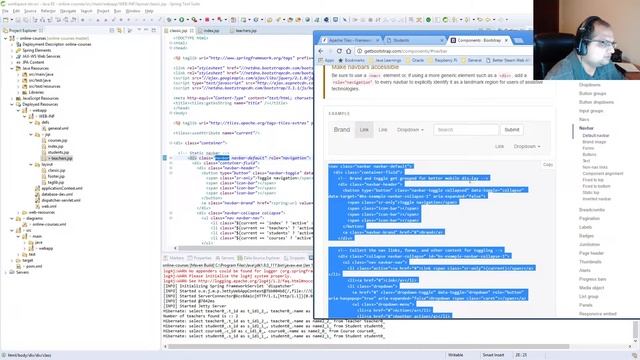This screenshot has height=360, width=640.
Task: Collapse the WEB-INF folder node
Action: click(x=24, y=116)
